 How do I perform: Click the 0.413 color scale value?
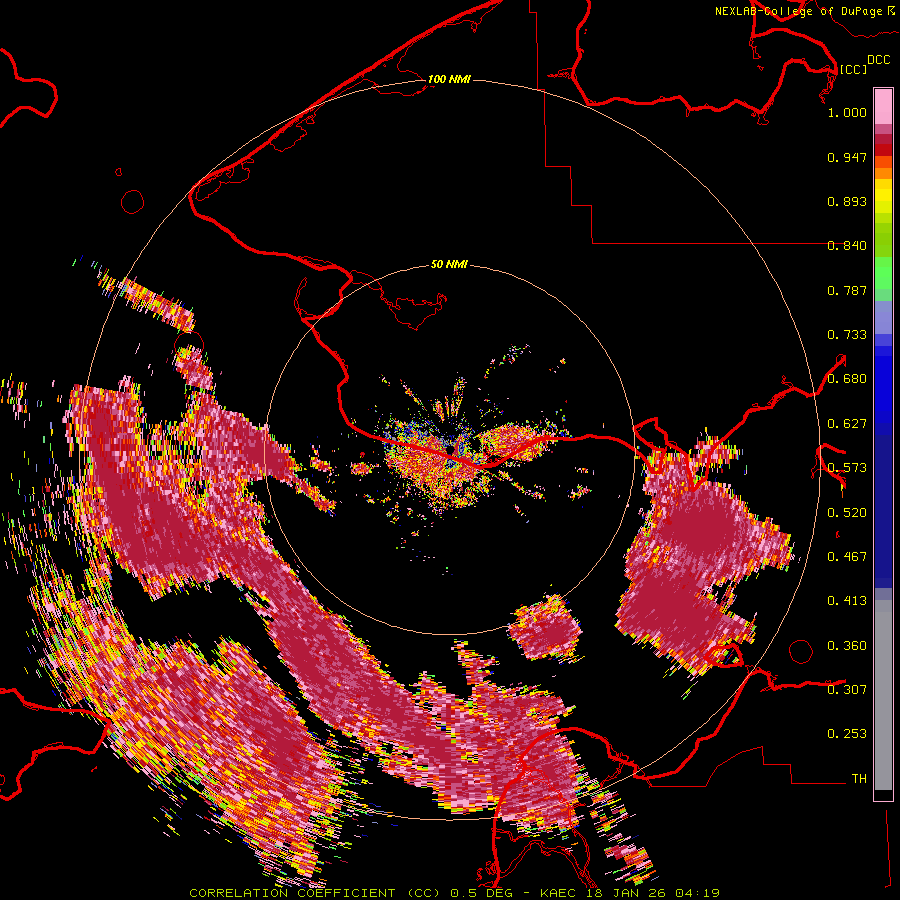(x=847, y=601)
